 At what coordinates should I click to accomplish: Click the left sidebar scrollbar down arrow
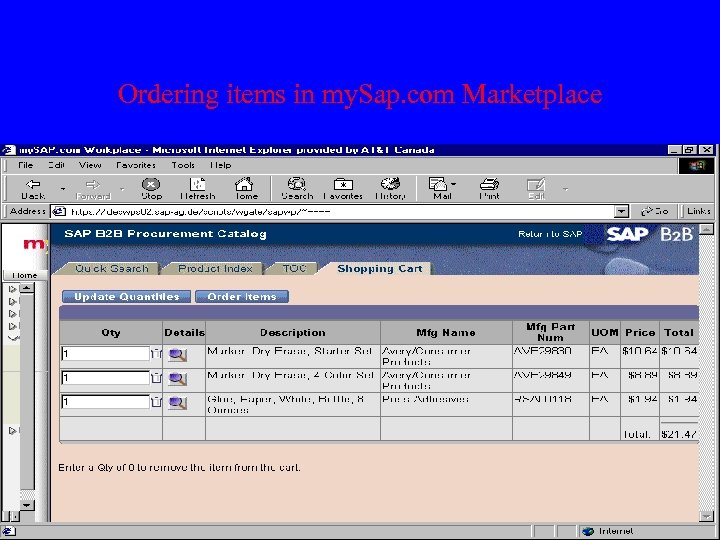[x=27, y=505]
